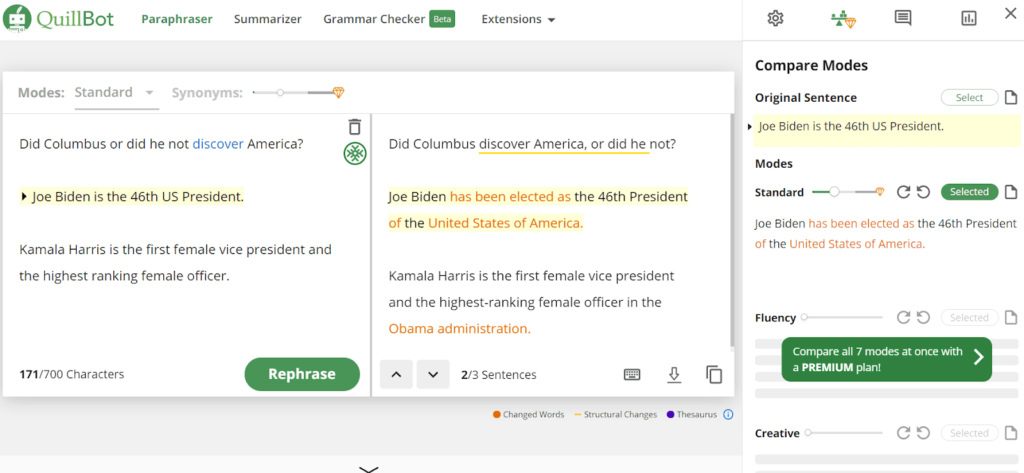Copy the Original Sentence text

click(1010, 98)
